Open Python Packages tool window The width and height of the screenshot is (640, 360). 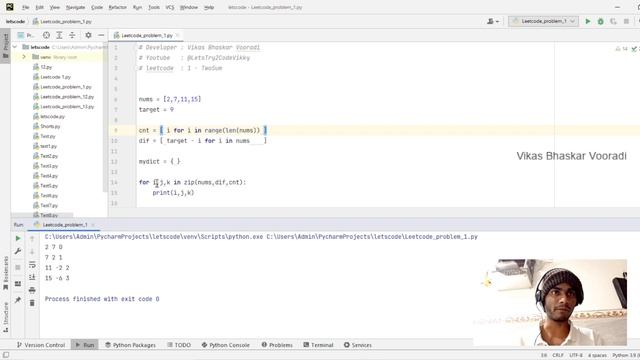coord(131,345)
